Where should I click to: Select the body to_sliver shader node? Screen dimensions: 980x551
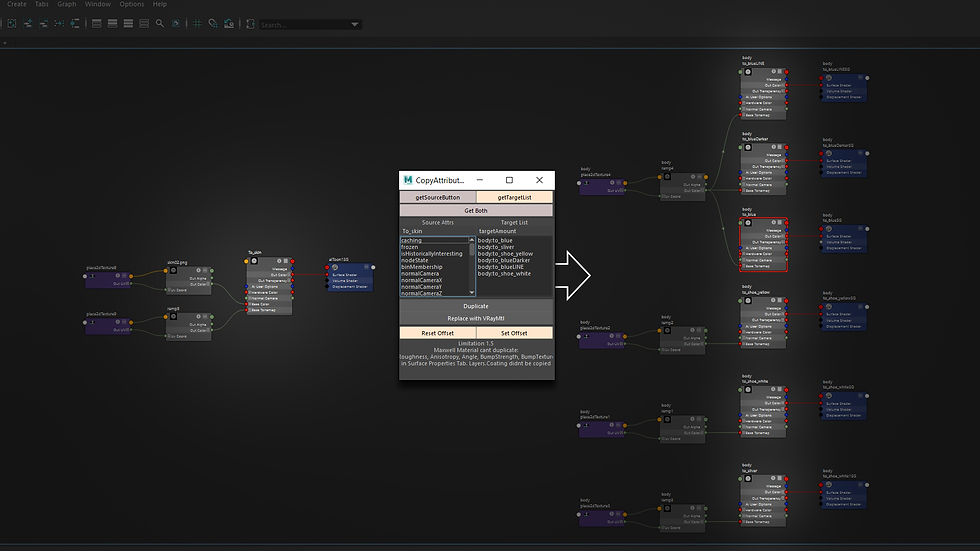pos(763,500)
